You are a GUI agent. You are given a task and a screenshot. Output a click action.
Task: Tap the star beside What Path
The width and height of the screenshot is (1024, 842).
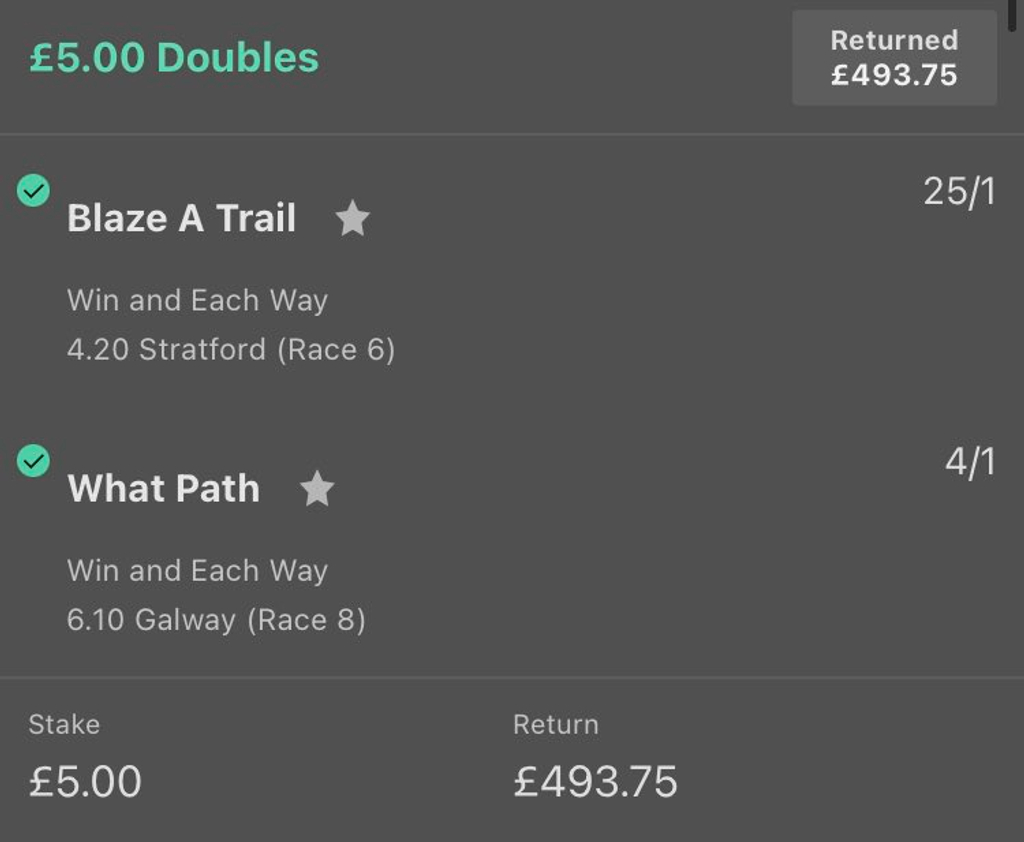coord(317,488)
